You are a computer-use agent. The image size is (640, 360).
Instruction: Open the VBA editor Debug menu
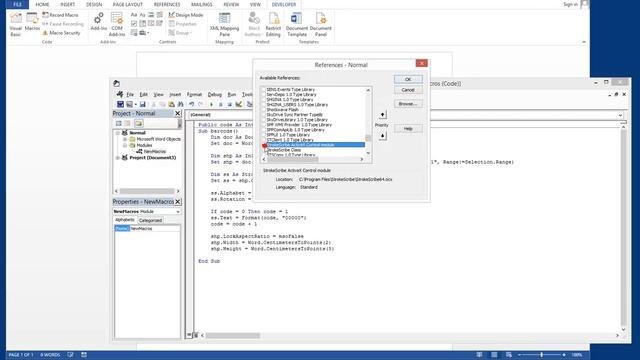214,94
